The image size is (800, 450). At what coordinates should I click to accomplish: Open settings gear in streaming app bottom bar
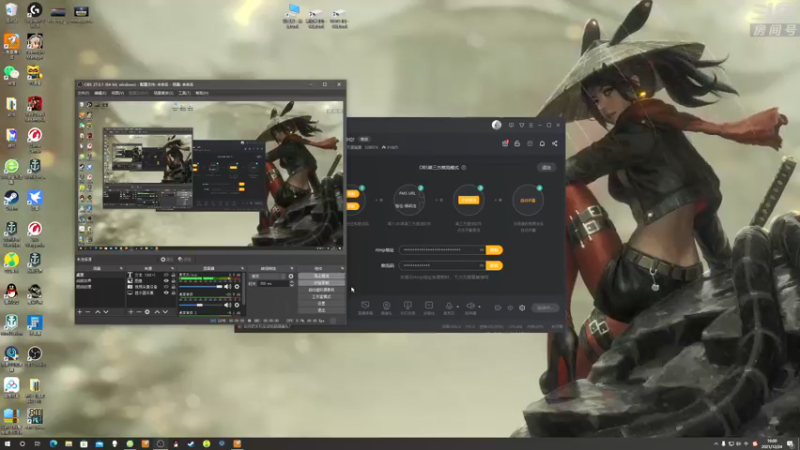point(522,308)
